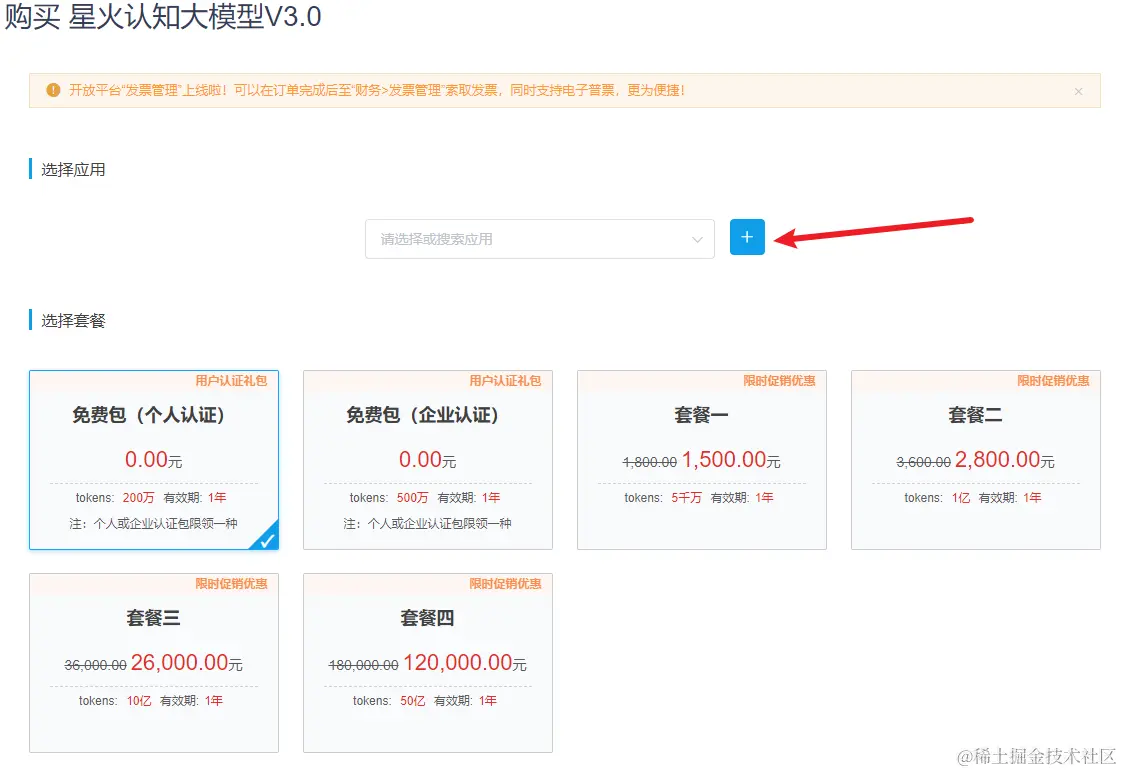Screen dimensions: 1123x773
Task: Choose the 套餐二 package card
Action: pos(975,460)
